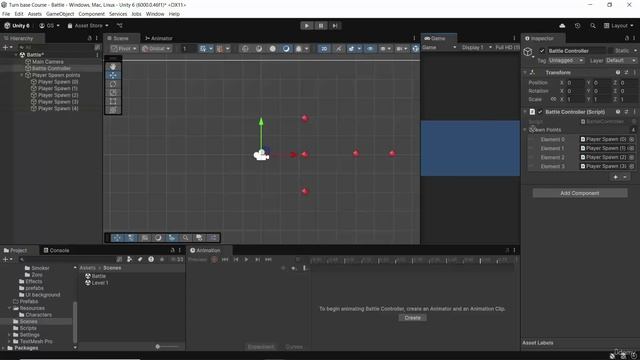Toggle the Static checkbox in Inspector

tap(611, 51)
